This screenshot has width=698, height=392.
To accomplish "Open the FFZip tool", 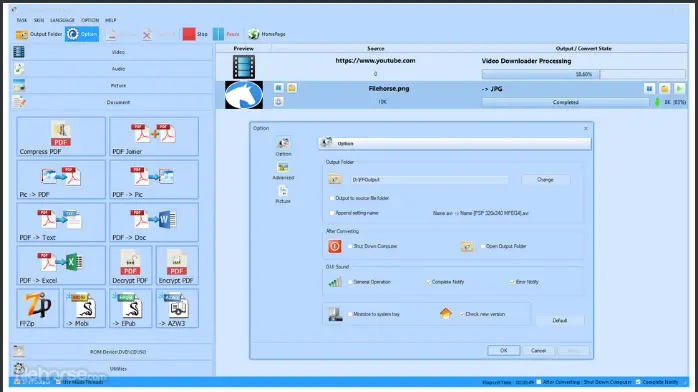I will point(38,308).
